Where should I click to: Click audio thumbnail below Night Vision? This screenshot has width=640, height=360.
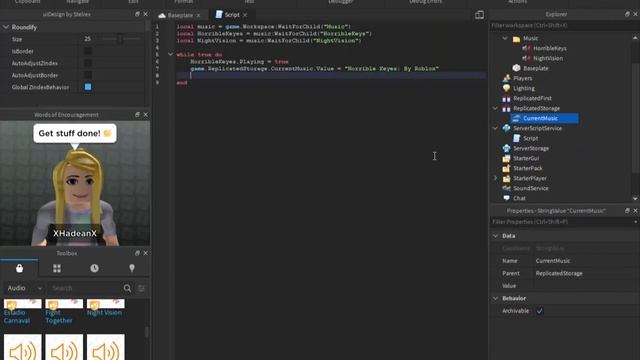(106, 347)
